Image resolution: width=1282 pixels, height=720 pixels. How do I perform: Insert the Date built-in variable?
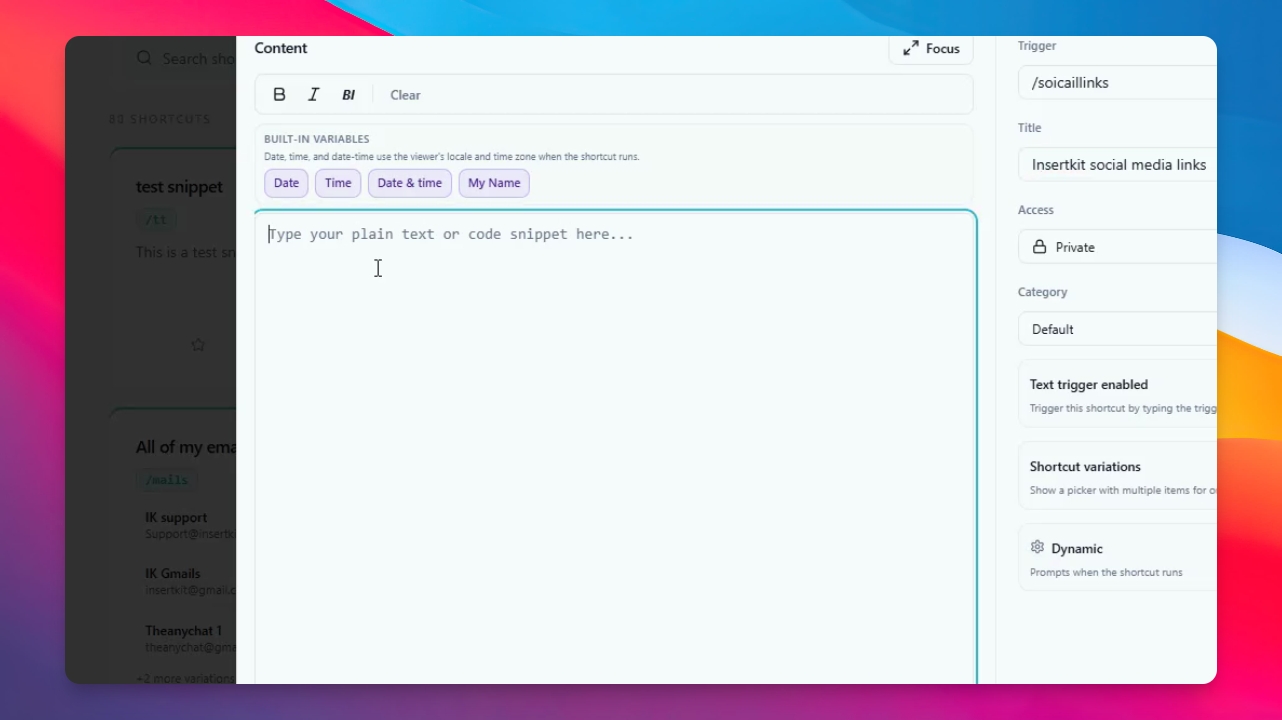[x=286, y=183]
